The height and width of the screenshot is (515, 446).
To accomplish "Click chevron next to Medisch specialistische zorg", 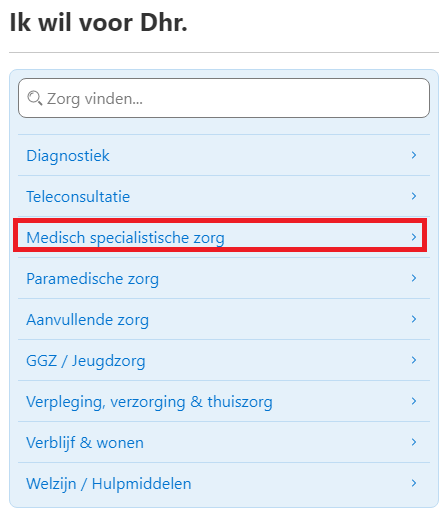I will click(x=414, y=237).
